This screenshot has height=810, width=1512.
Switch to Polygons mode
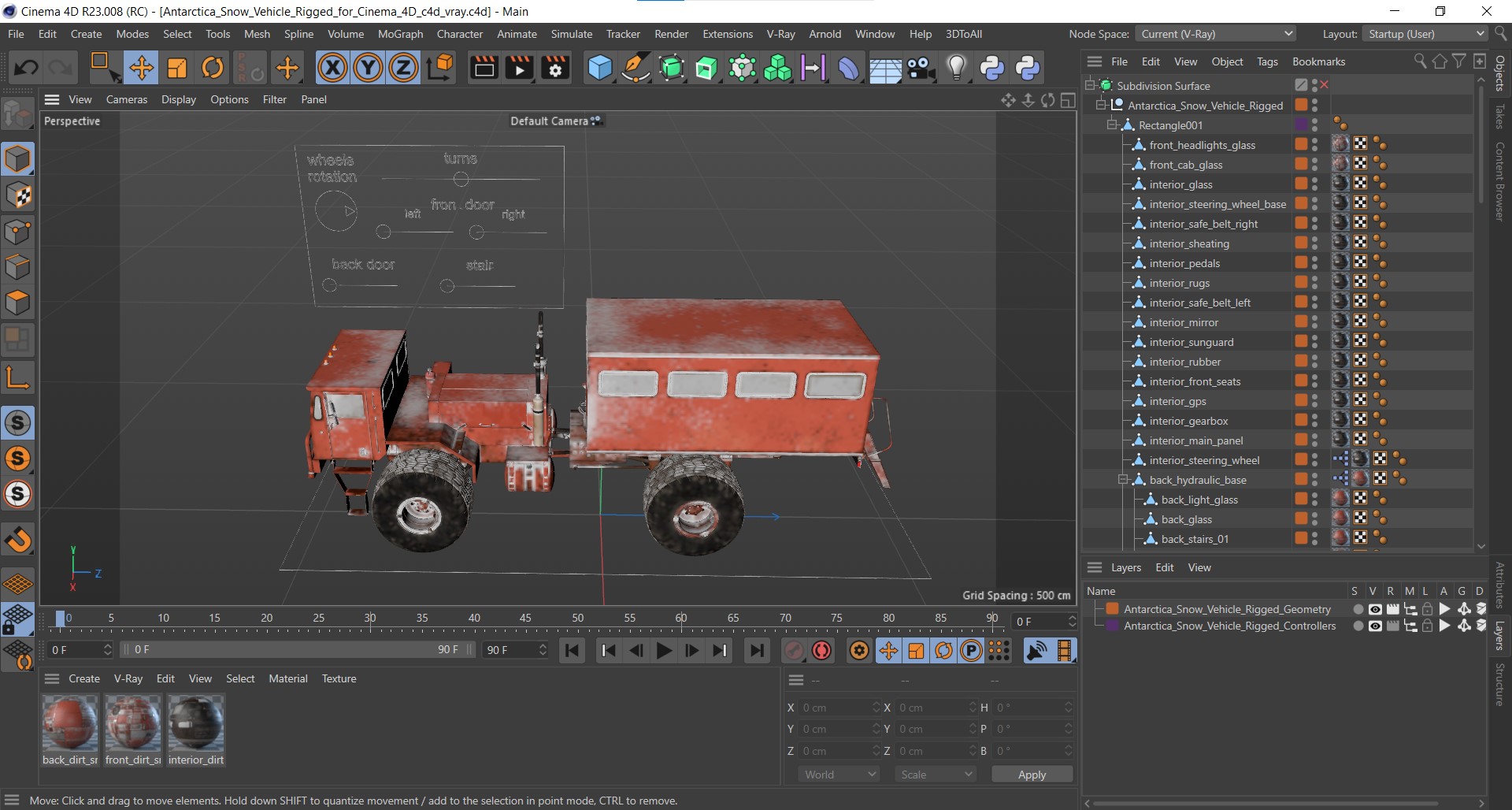coord(17,303)
